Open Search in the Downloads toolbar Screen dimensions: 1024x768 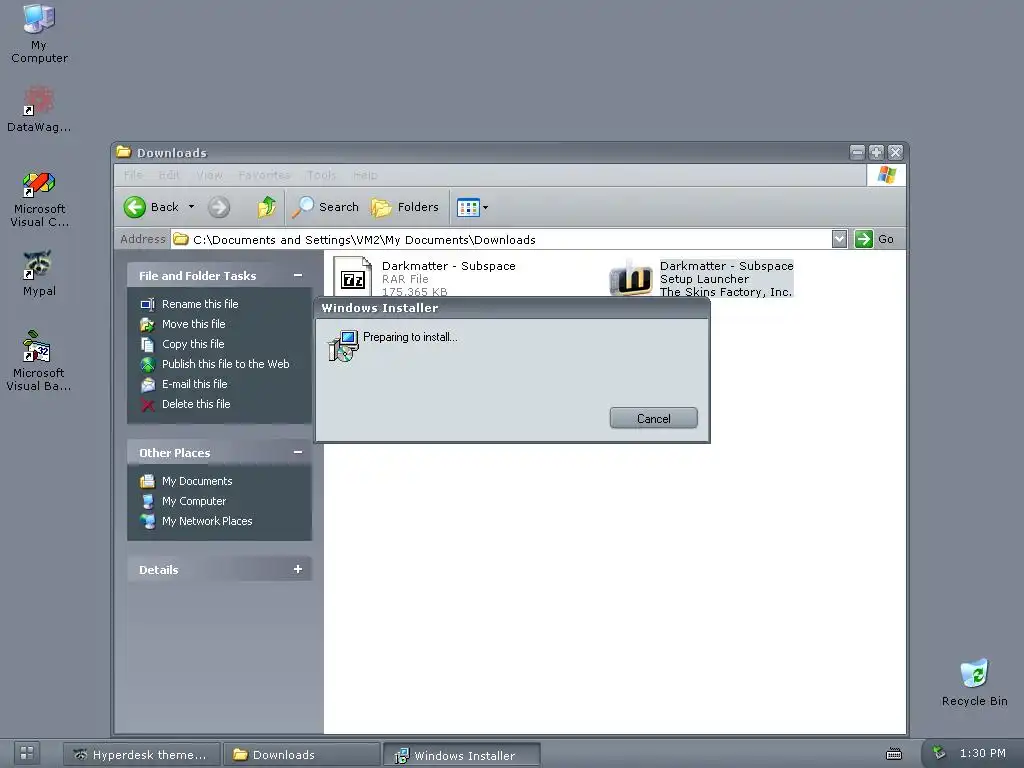click(325, 207)
